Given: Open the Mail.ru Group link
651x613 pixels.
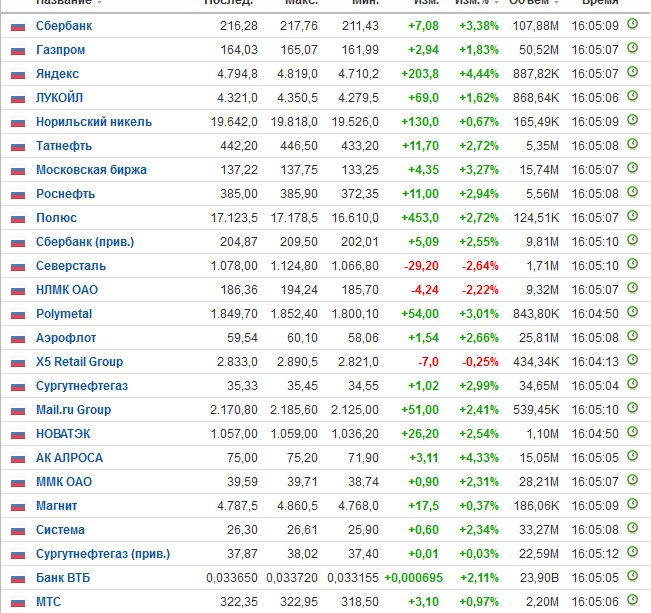Looking at the screenshot, I should click(x=73, y=410).
